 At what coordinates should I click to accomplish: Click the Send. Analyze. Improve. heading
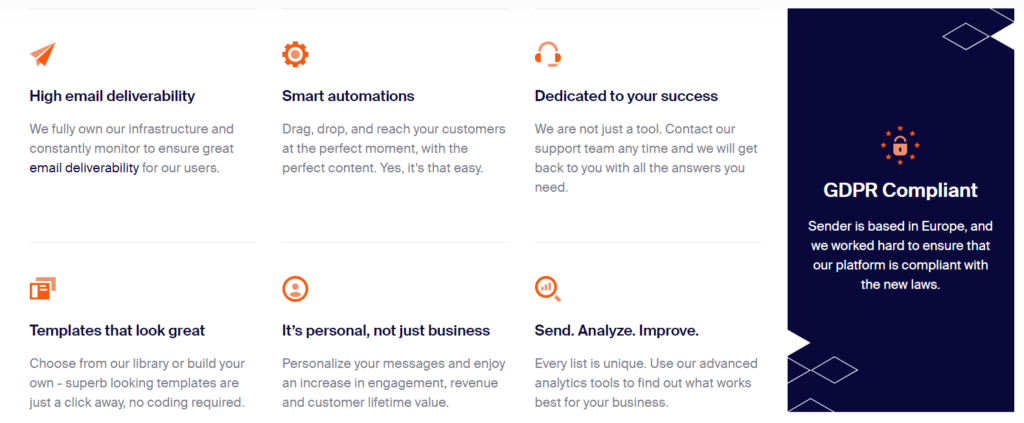(x=617, y=330)
